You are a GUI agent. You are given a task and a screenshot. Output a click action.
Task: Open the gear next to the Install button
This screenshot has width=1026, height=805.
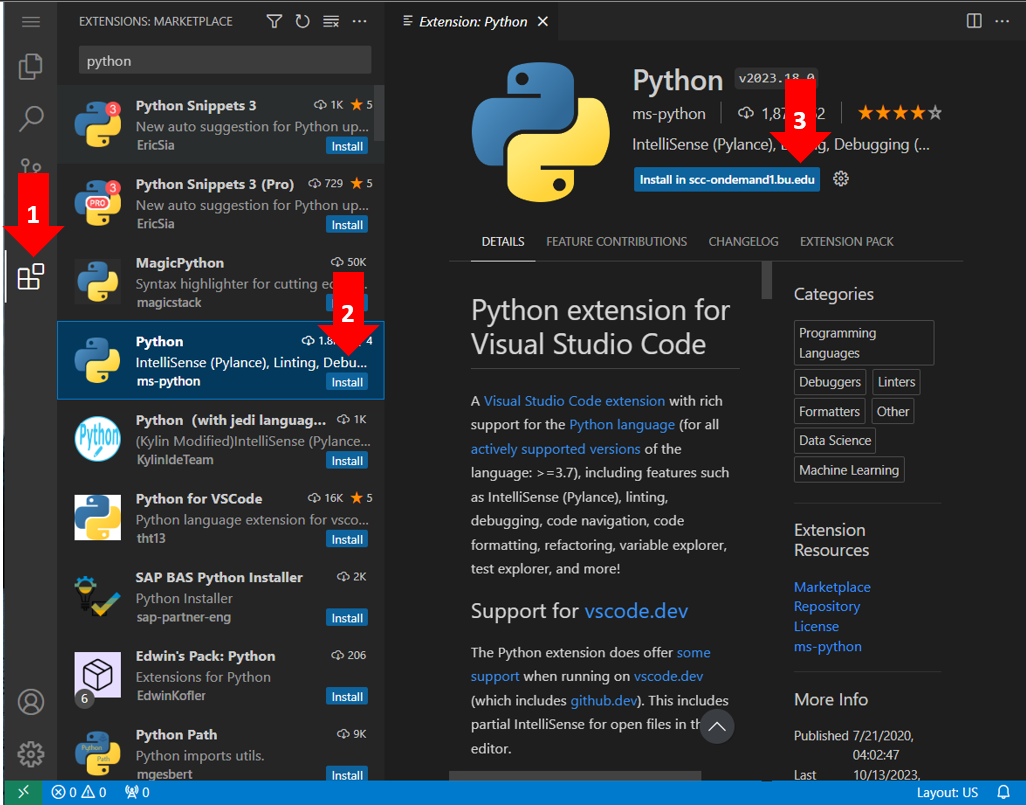841,180
